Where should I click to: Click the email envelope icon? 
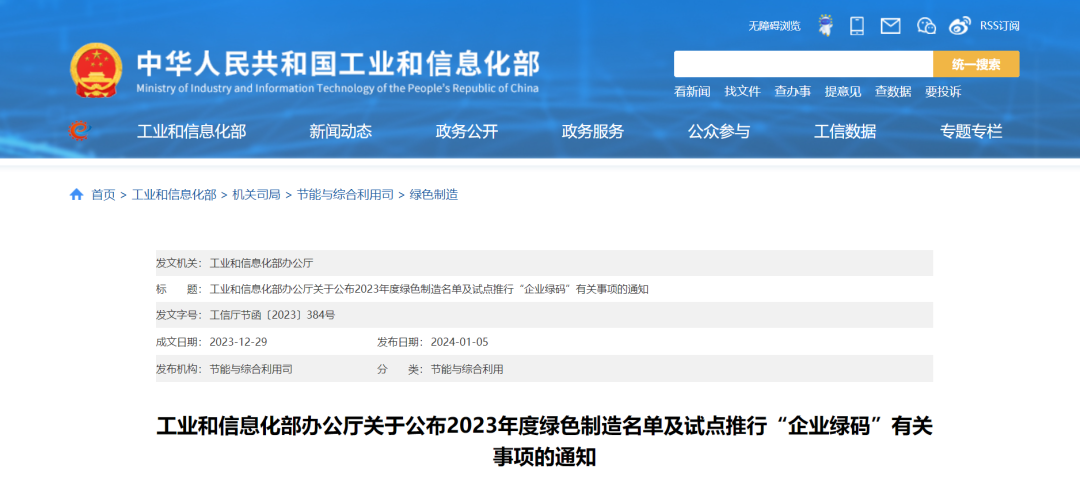click(x=891, y=26)
